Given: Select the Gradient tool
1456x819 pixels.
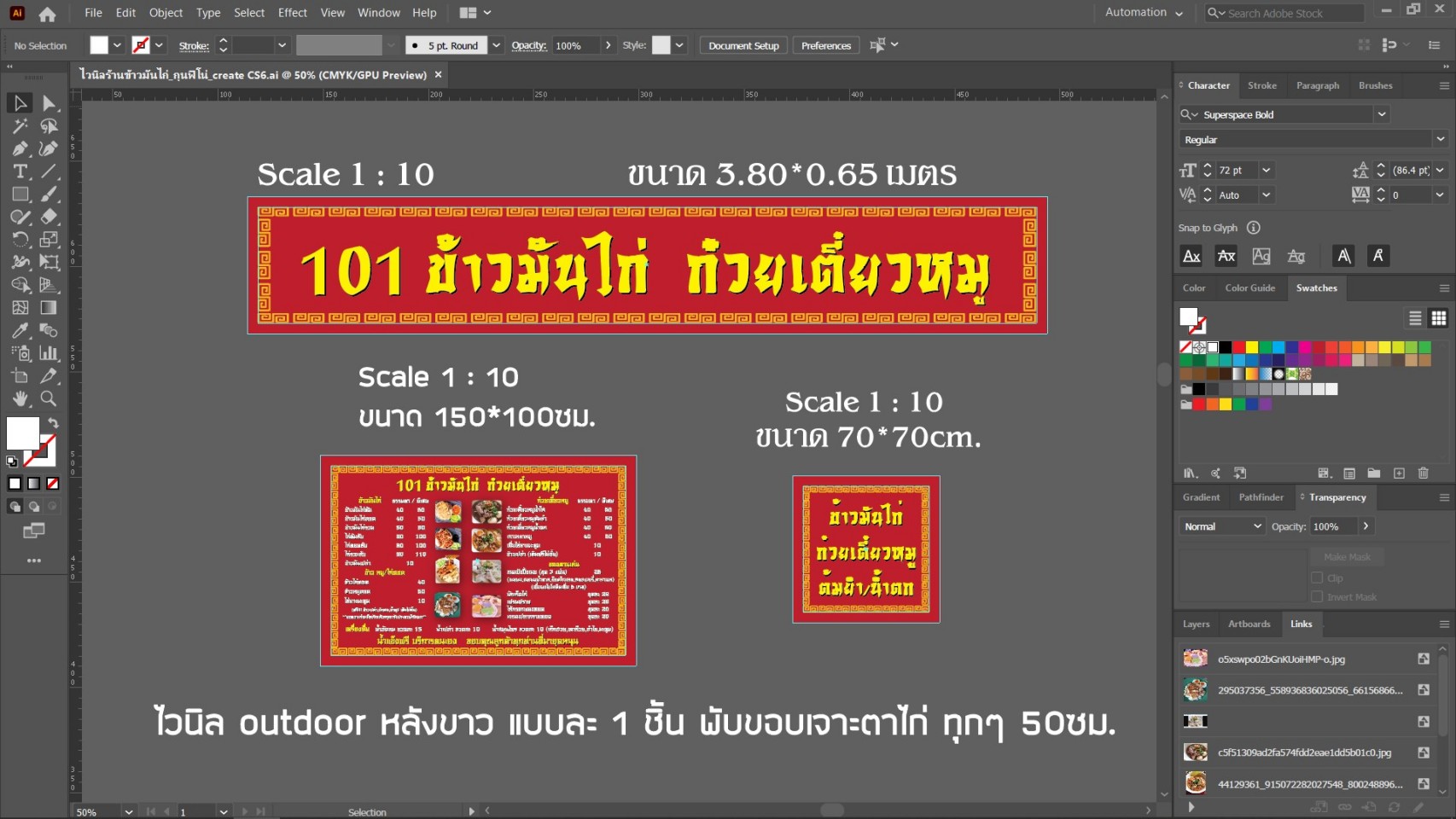Looking at the screenshot, I should (x=49, y=307).
